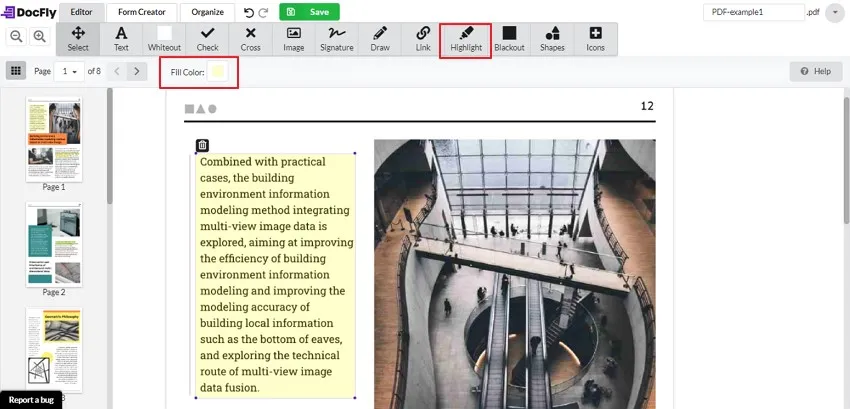Click the Link tool icon
The image size is (850, 409).
coord(423,39)
